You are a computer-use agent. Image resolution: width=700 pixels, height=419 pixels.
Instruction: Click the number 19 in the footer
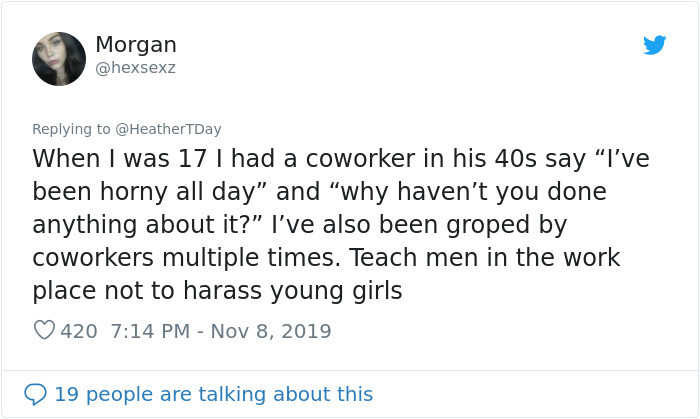[x=66, y=394]
